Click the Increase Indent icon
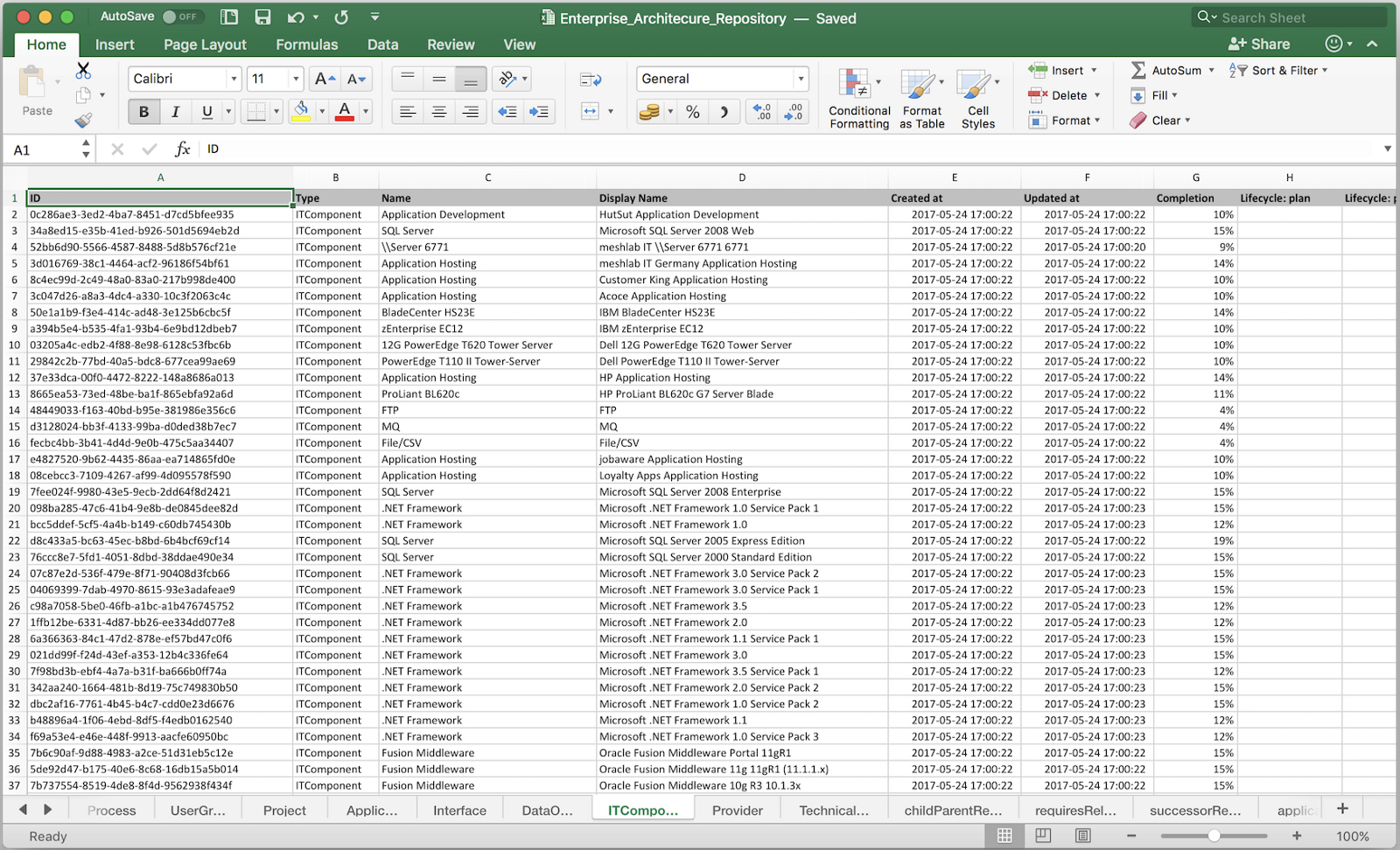This screenshot has width=1400, height=850. pyautogui.click(x=539, y=111)
